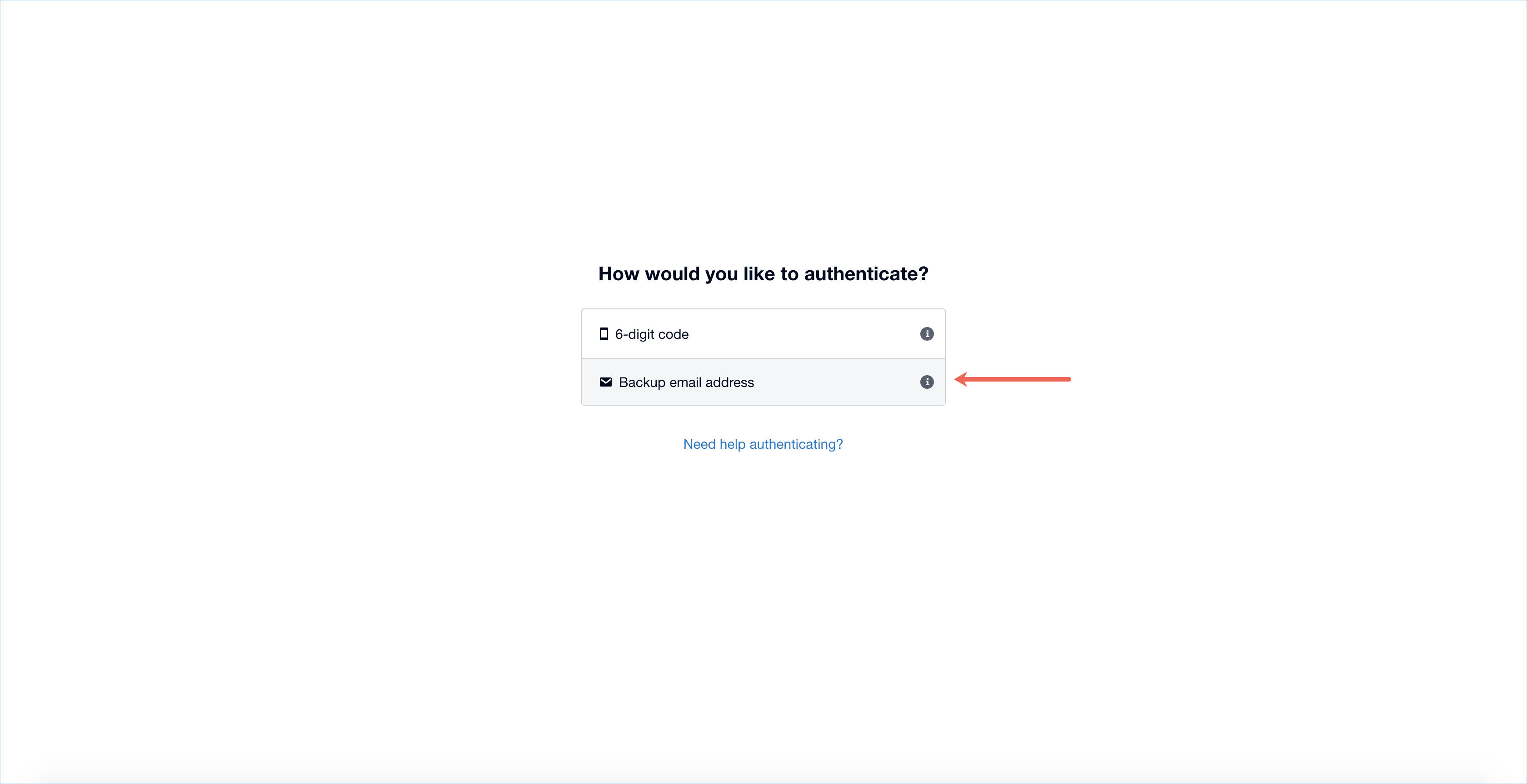Get help with authenticating
1527x784 pixels.
point(763,444)
